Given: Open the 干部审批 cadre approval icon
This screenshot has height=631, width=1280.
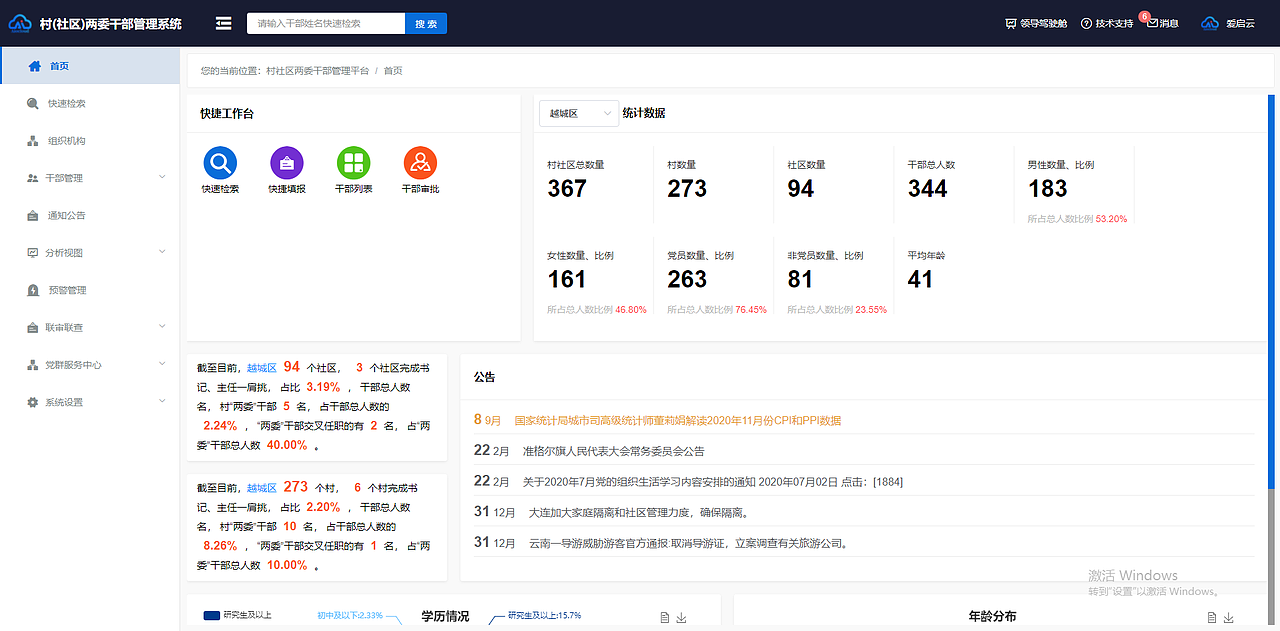Looking at the screenshot, I should [420, 163].
